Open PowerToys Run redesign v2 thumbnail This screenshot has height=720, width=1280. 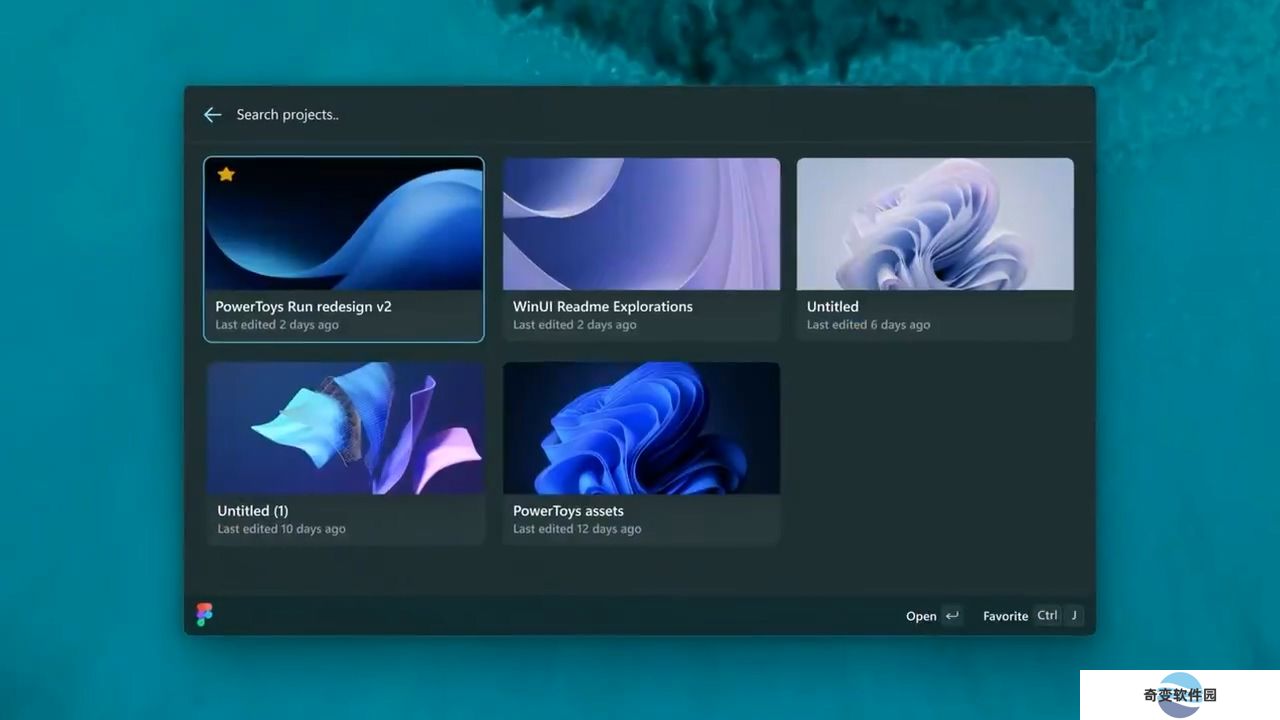click(x=344, y=224)
